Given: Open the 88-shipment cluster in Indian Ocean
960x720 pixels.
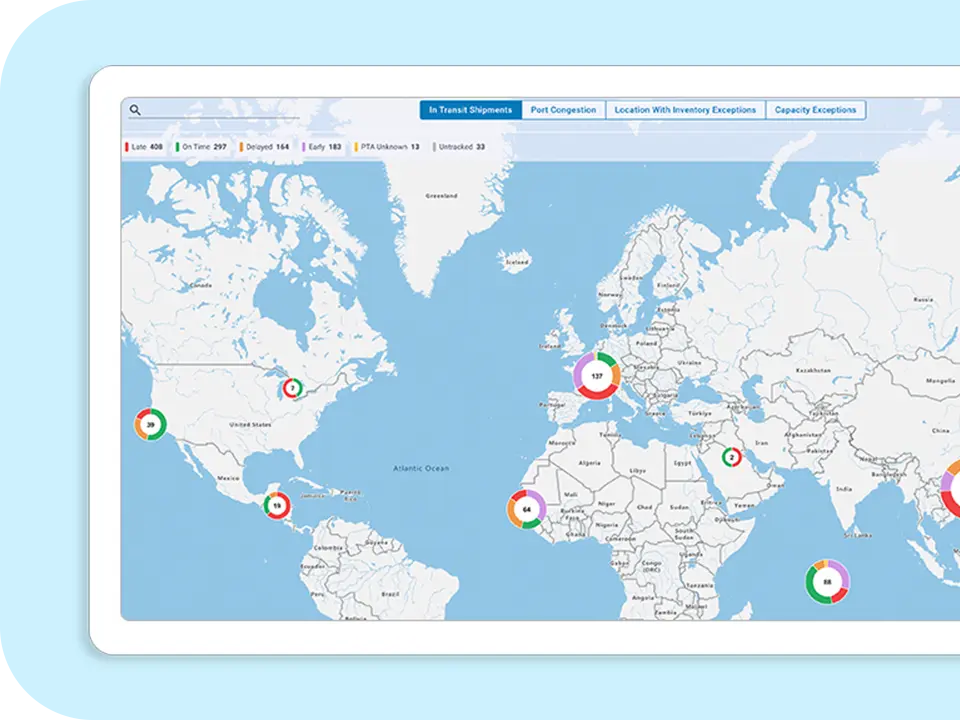Looking at the screenshot, I should [x=827, y=581].
